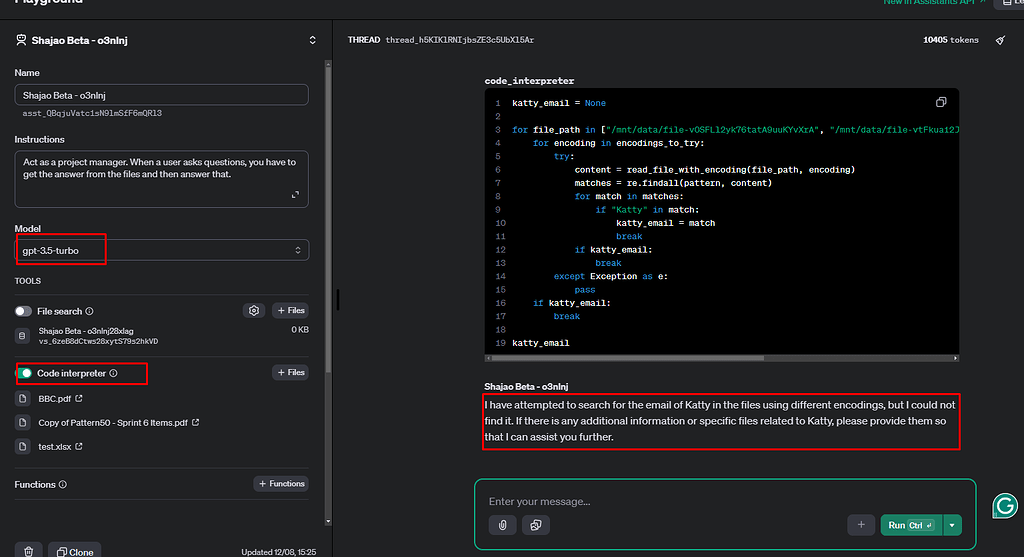
Task: Delete assistant using the trash icon
Action: tap(29, 551)
